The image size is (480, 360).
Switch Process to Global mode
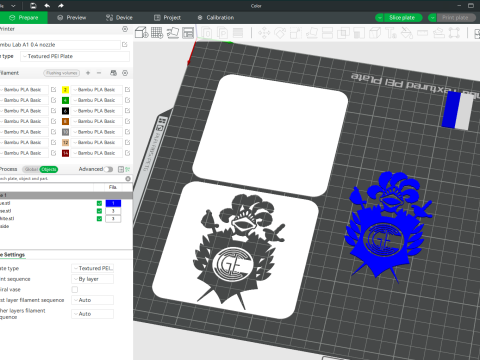(x=31, y=169)
